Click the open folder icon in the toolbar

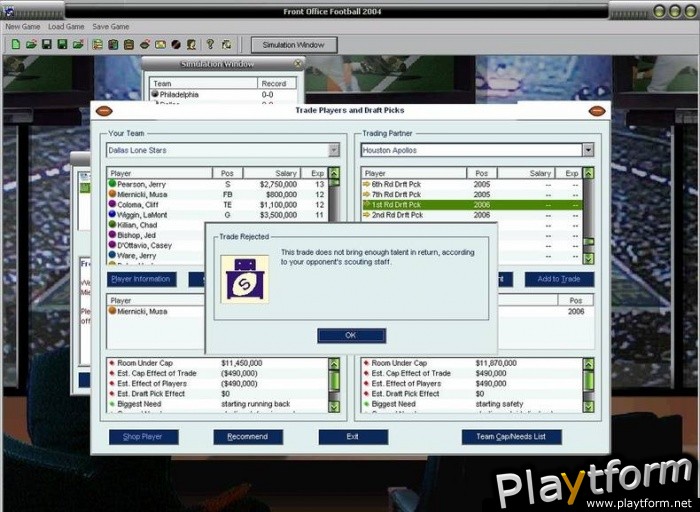pyautogui.click(x=31, y=44)
